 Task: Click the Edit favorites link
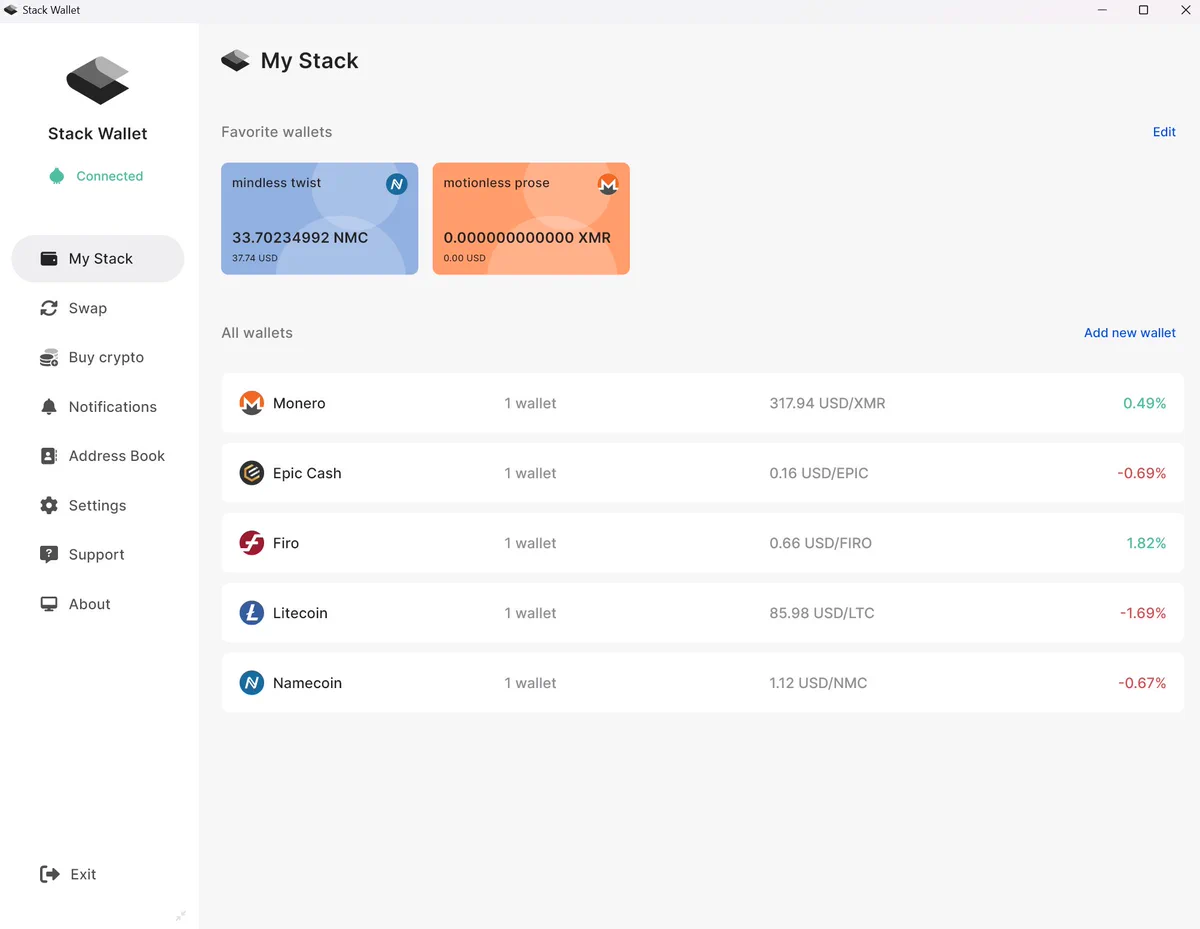[1164, 132]
